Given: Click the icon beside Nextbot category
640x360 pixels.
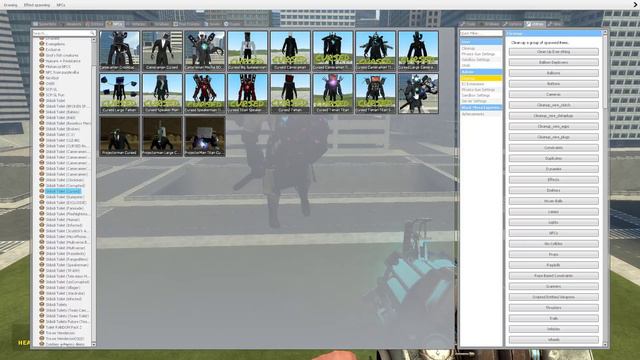Looking at the screenshot, I should pos(42,78).
